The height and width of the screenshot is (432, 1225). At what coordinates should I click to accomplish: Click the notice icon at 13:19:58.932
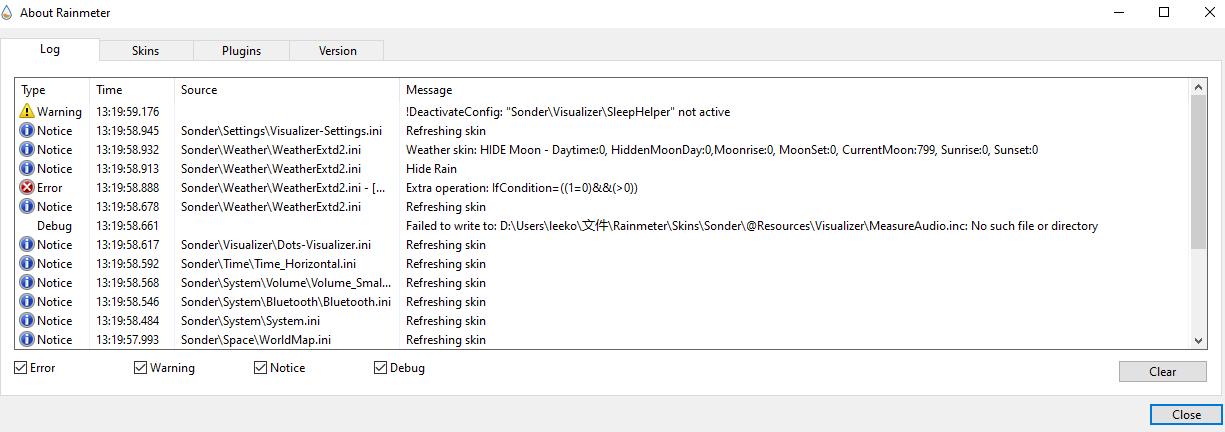pyautogui.click(x=27, y=149)
